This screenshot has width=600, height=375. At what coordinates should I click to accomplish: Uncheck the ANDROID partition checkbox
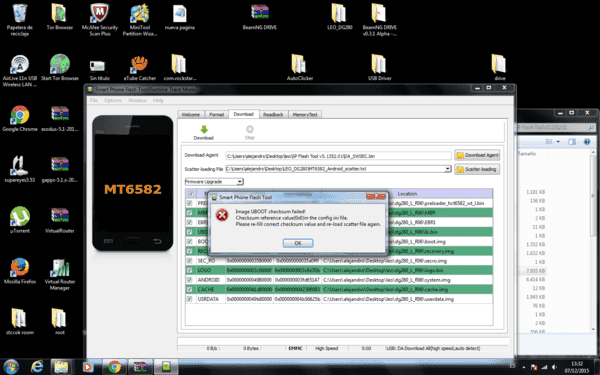click(189, 280)
